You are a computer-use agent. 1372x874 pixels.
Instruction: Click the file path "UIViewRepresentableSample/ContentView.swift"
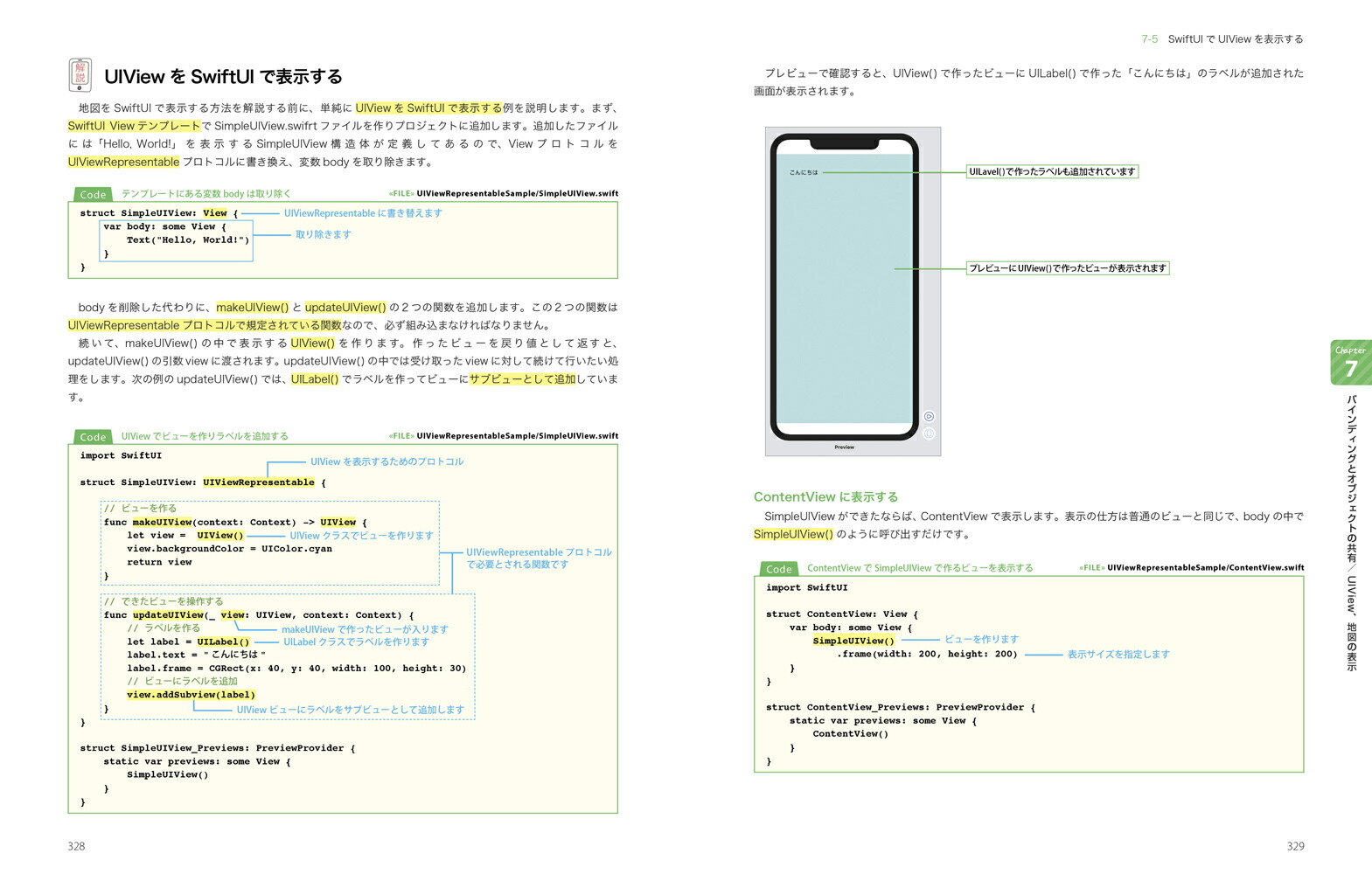(1205, 568)
